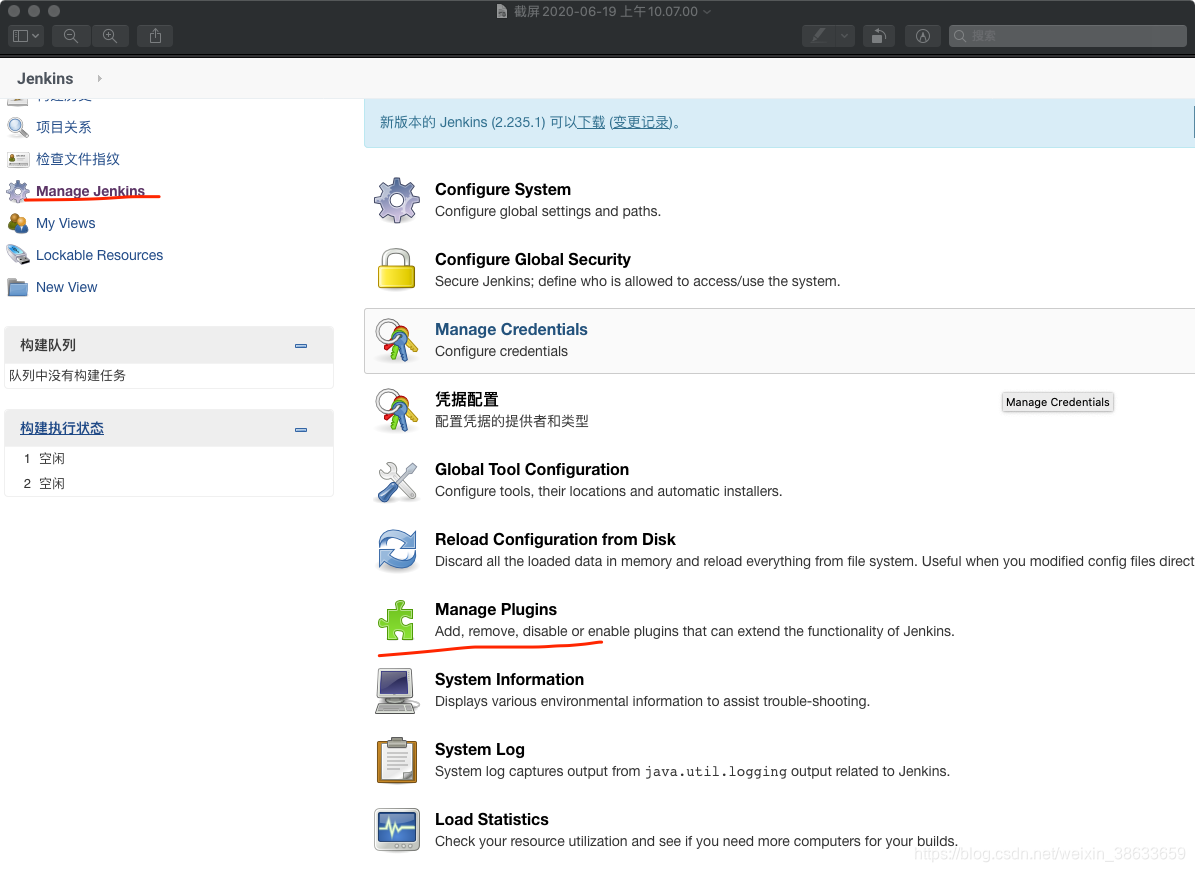This screenshot has height=872, width=1195.
Task: Click the Configure System gear icon
Action: tap(396, 200)
